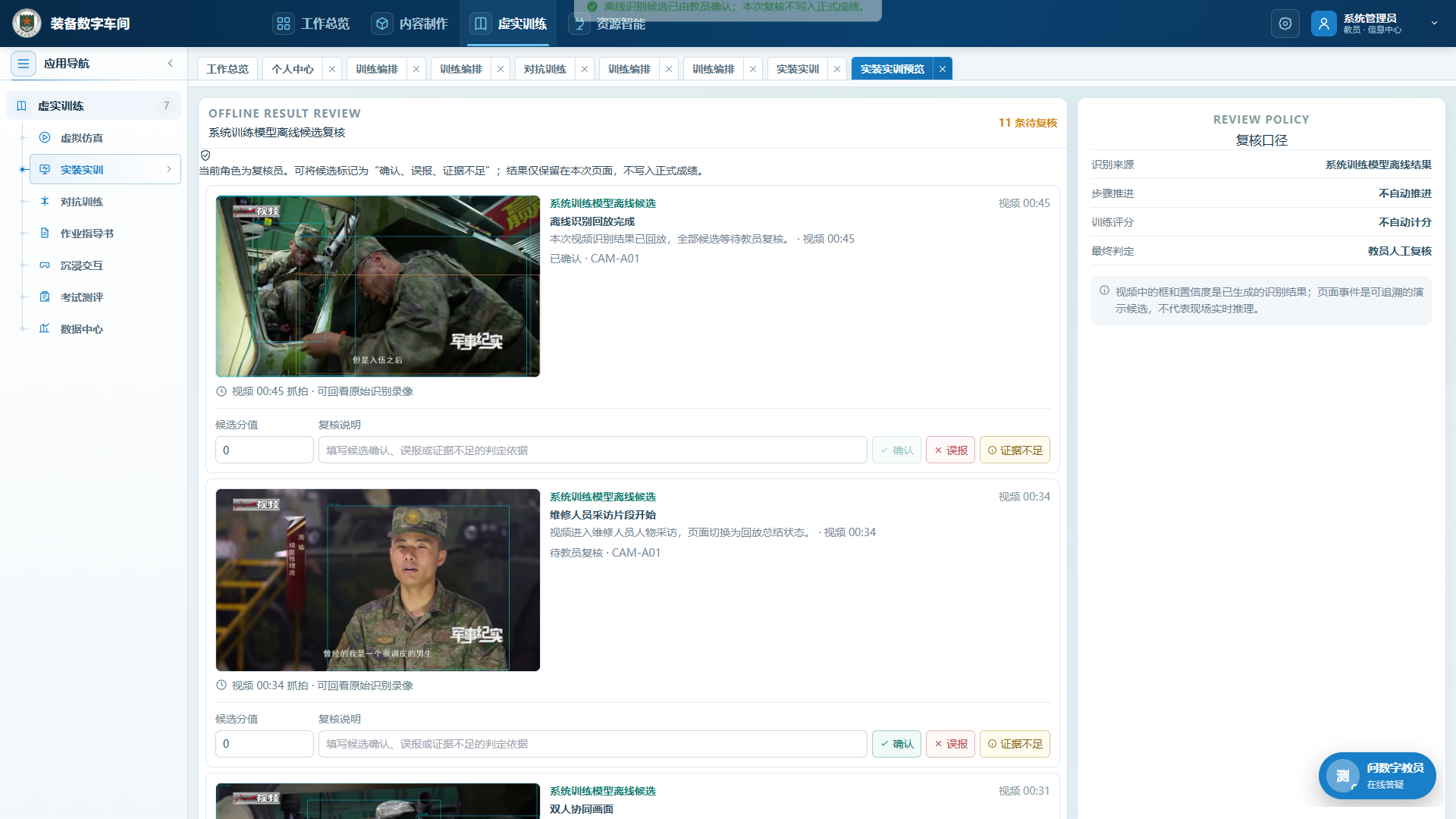Screen dimensions: 1456x819
Task: Click 确认 button for 离线识别回放完成 card
Action: coord(896,450)
